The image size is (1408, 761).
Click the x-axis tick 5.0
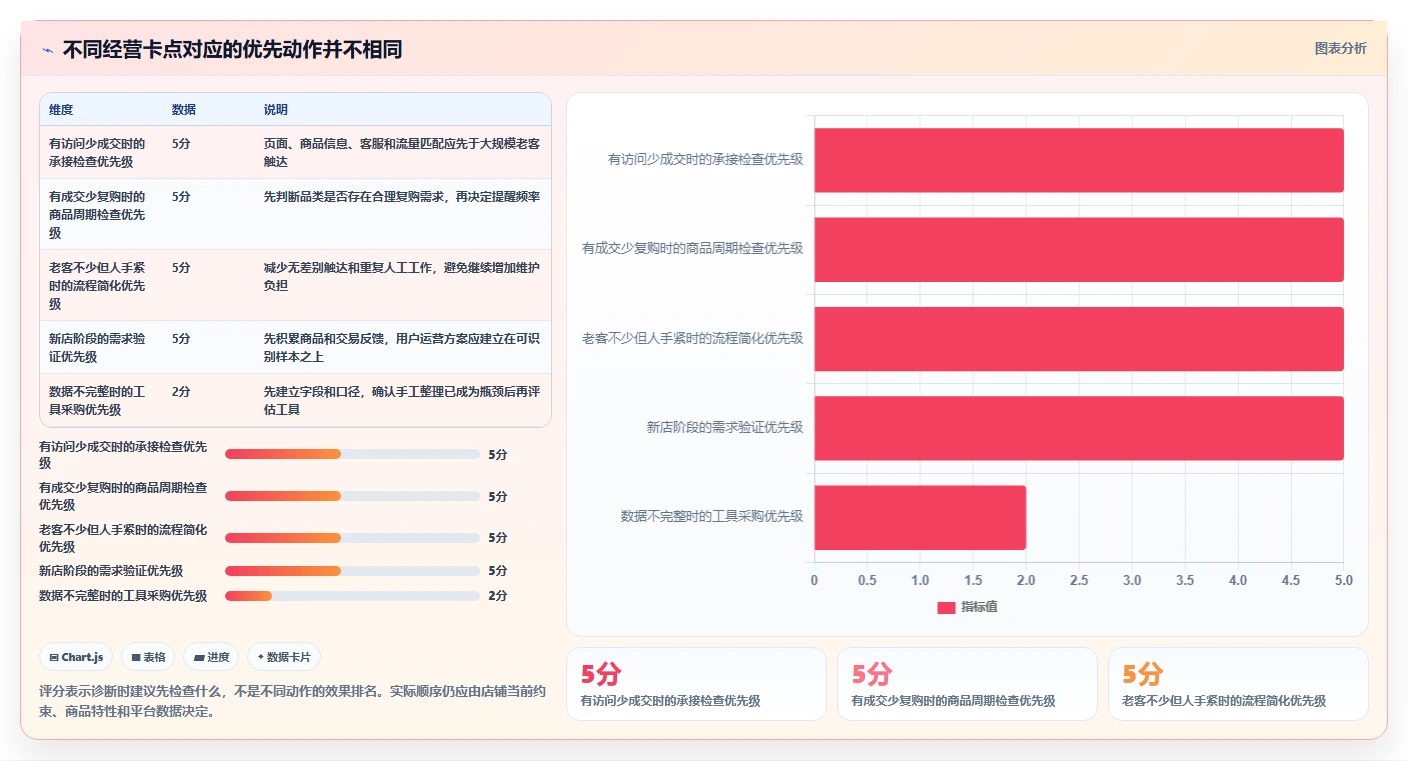[x=1343, y=580]
